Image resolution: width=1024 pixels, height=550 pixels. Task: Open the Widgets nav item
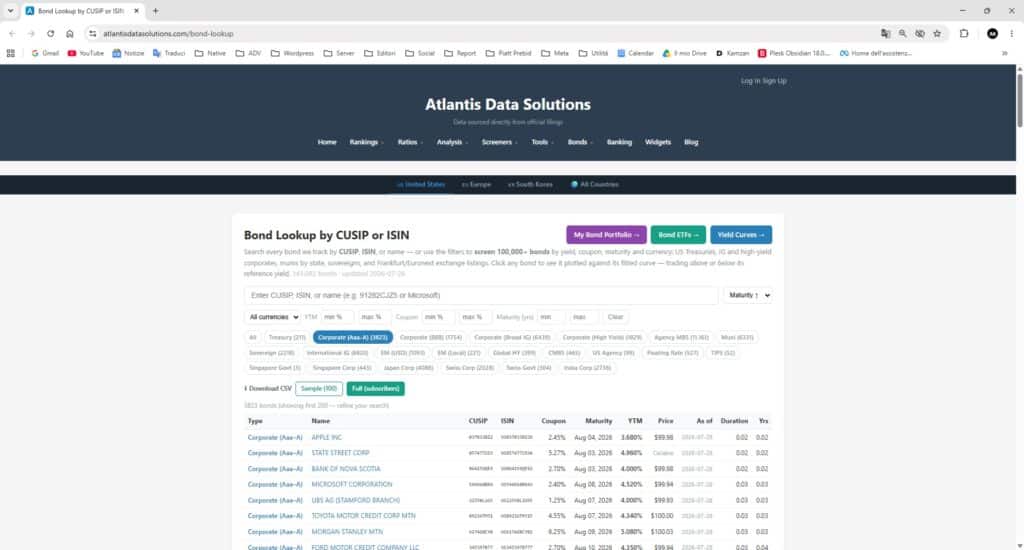pyautogui.click(x=658, y=142)
